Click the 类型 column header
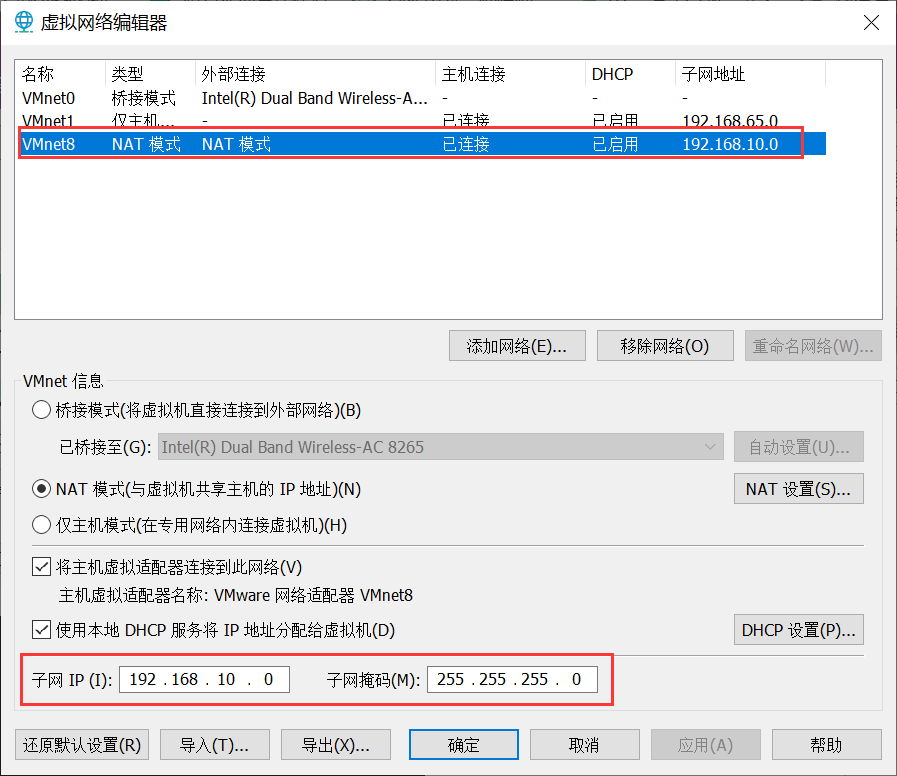The width and height of the screenshot is (897, 776). (150, 74)
